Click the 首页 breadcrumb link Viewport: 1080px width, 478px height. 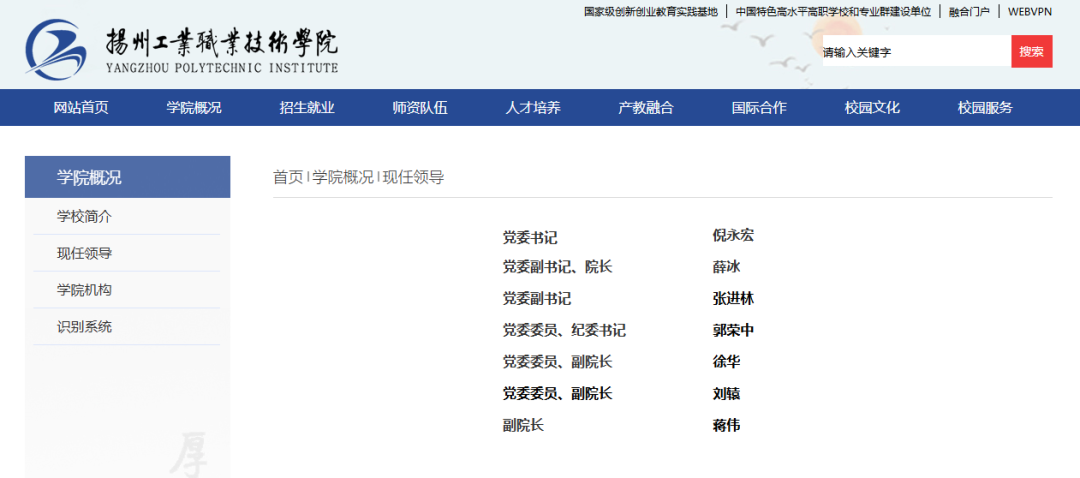[x=288, y=177]
